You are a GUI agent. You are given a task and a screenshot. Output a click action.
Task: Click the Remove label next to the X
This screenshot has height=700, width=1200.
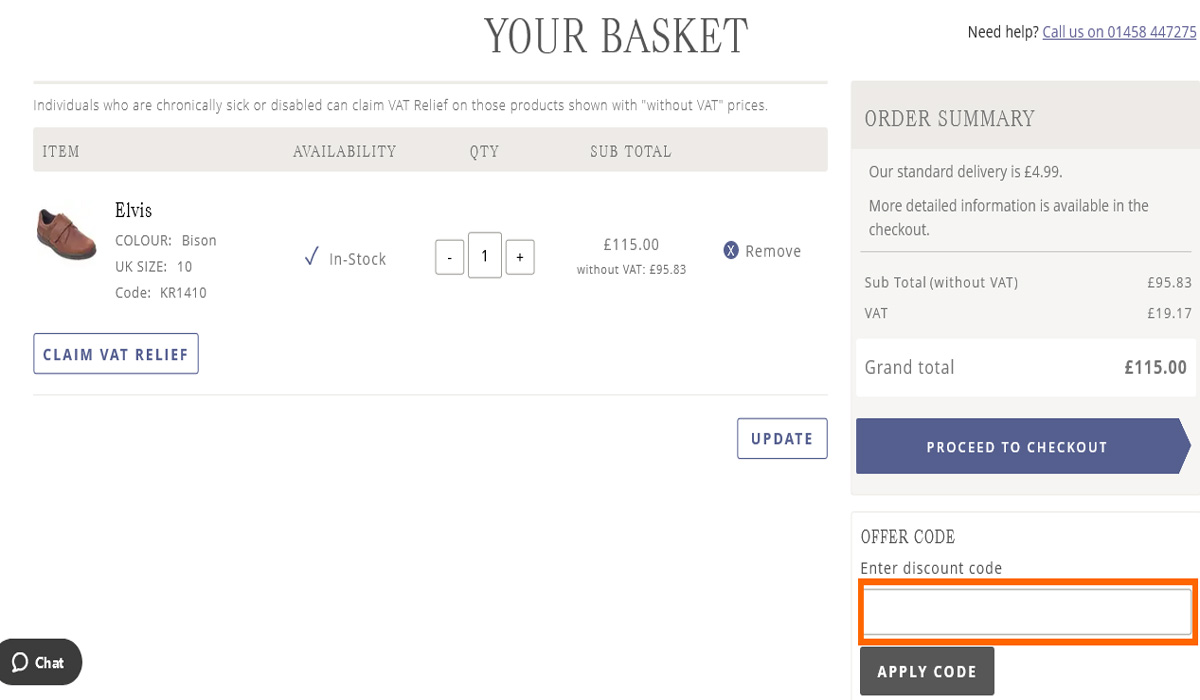click(774, 251)
